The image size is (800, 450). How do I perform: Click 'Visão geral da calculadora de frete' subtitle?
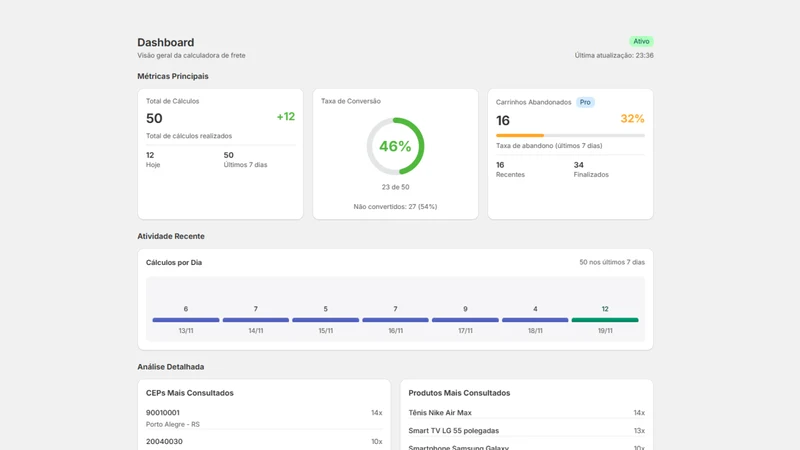pyautogui.click(x=191, y=55)
